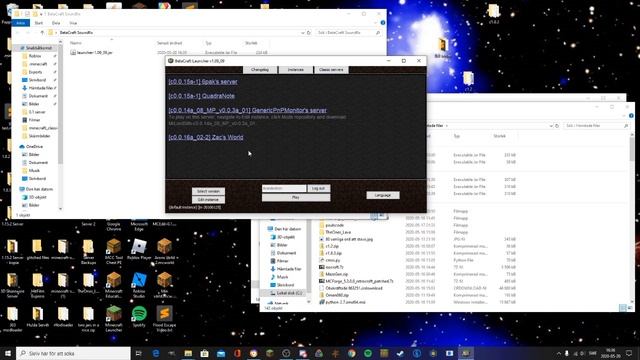Image resolution: width=640 pixels, height=360 pixels.
Task: Open the Roblox folder in quick access
Action: coord(35,56)
